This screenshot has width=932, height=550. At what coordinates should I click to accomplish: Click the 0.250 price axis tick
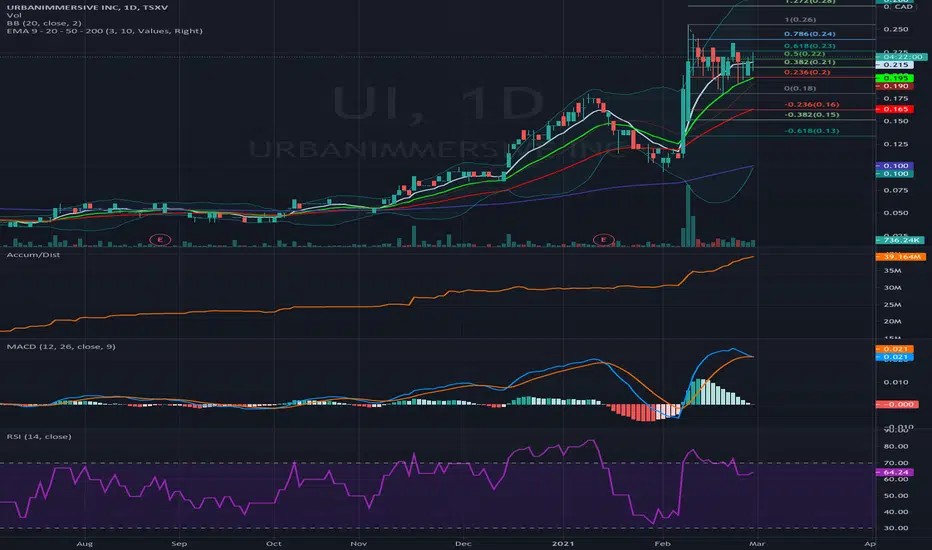[896, 29]
